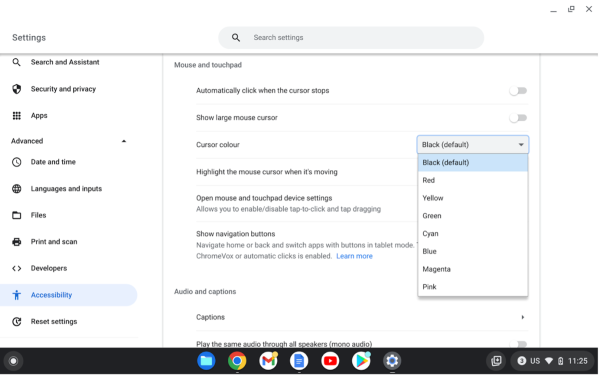
Task: Open Search and Assistant settings
Action: pyautogui.click(x=65, y=62)
